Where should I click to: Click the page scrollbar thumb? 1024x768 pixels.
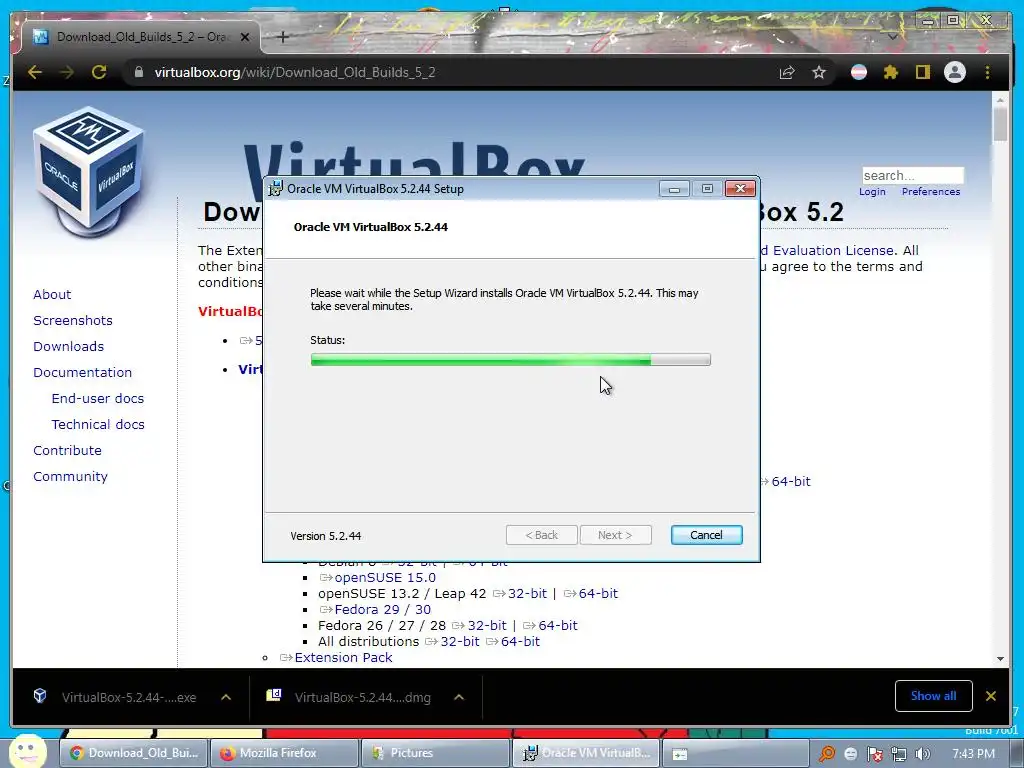1000,123
